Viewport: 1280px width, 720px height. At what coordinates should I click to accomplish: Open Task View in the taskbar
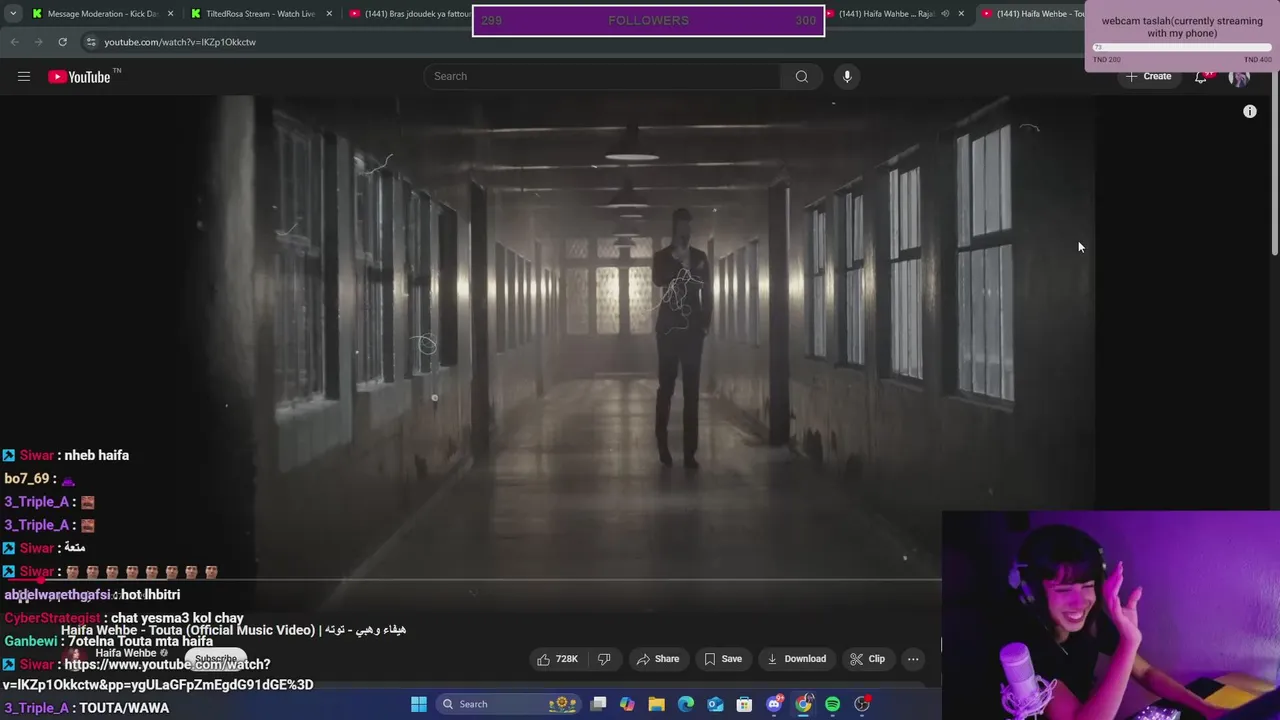pyautogui.click(x=598, y=704)
